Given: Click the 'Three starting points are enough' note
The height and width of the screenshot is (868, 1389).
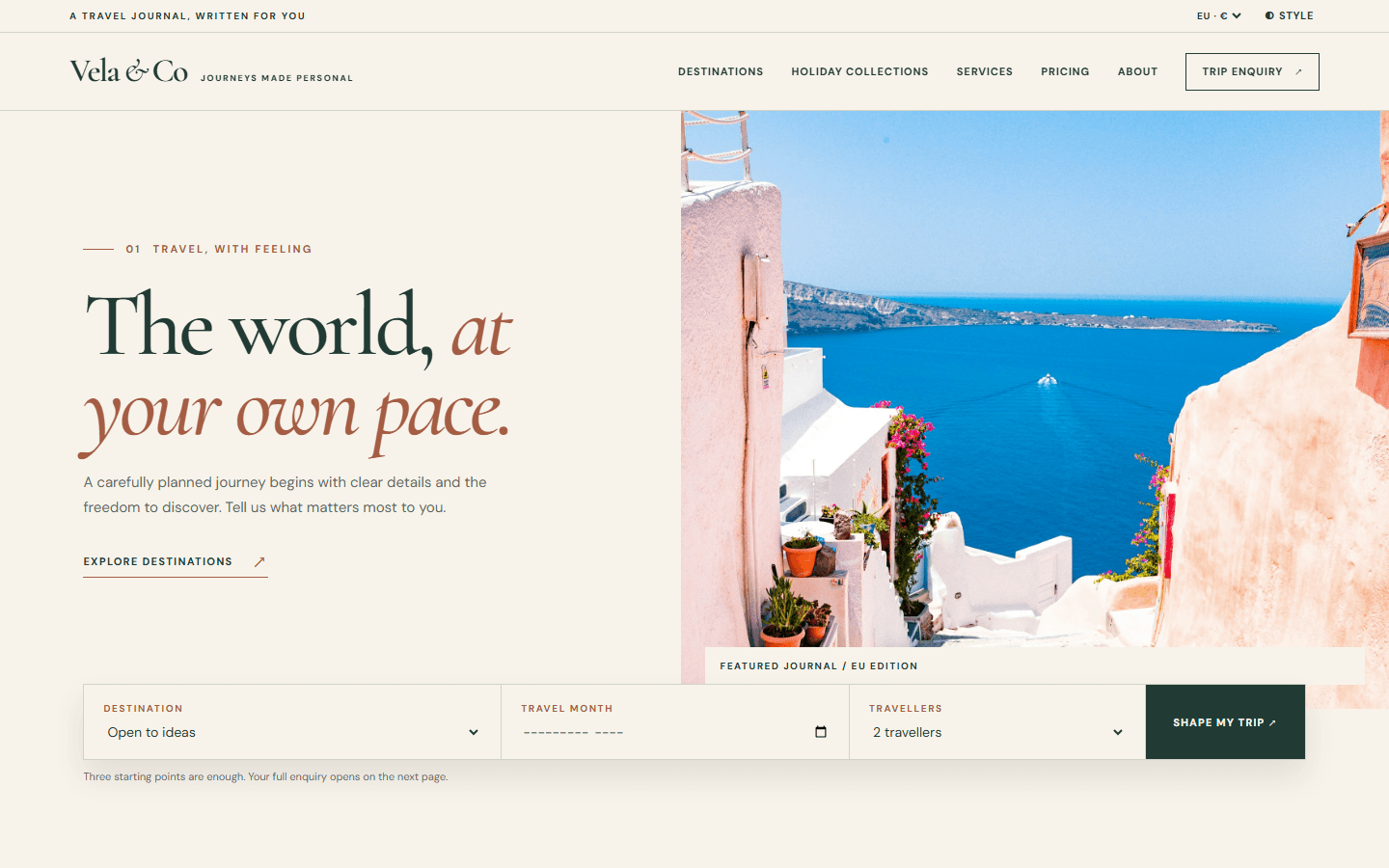Looking at the screenshot, I should point(265,776).
